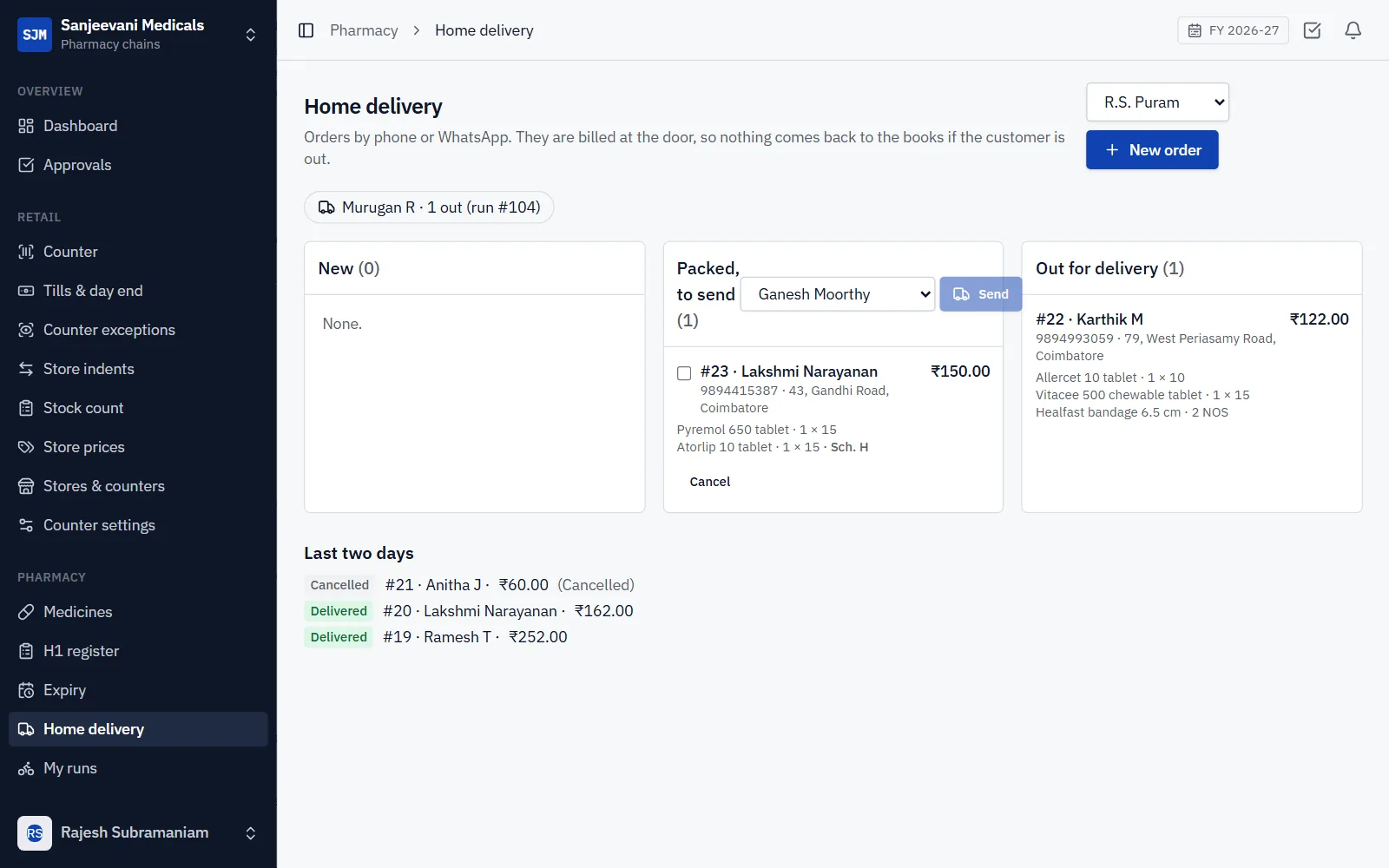The width and height of the screenshot is (1389, 868).
Task: Open the Store indents menu item
Action: coord(138,369)
